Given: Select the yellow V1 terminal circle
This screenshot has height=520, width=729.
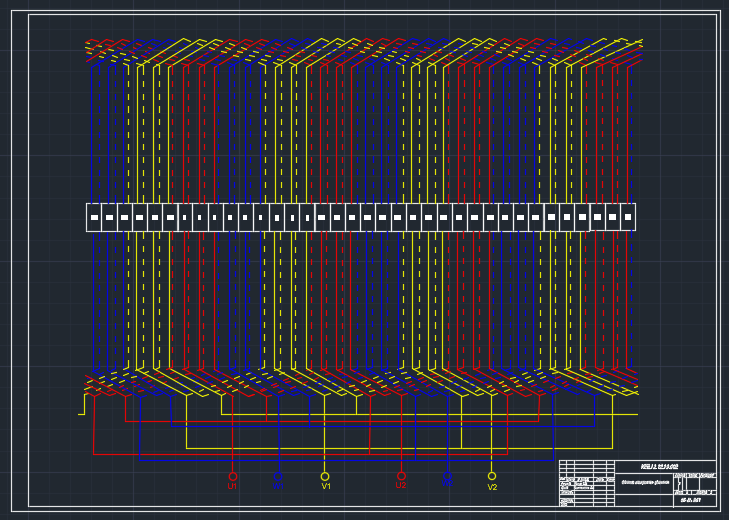Looking at the screenshot, I should click(x=325, y=476).
